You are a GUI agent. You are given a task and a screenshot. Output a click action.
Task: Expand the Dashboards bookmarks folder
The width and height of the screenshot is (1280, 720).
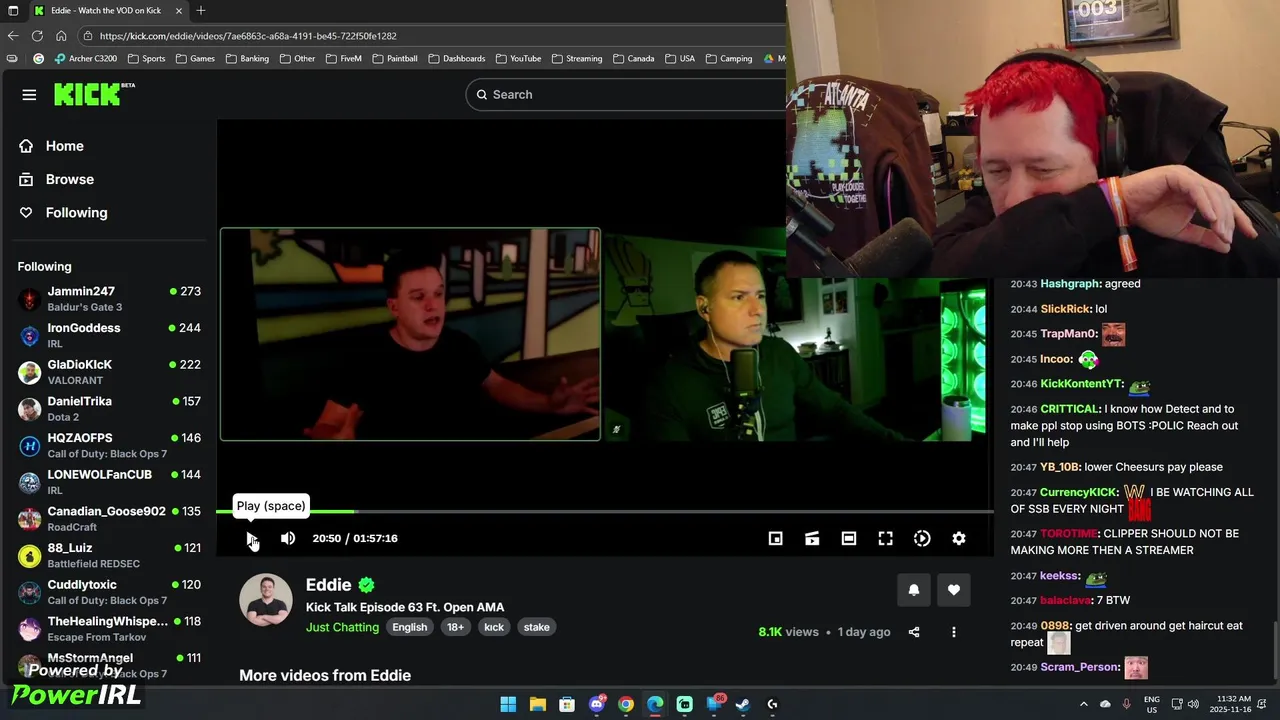click(x=456, y=58)
